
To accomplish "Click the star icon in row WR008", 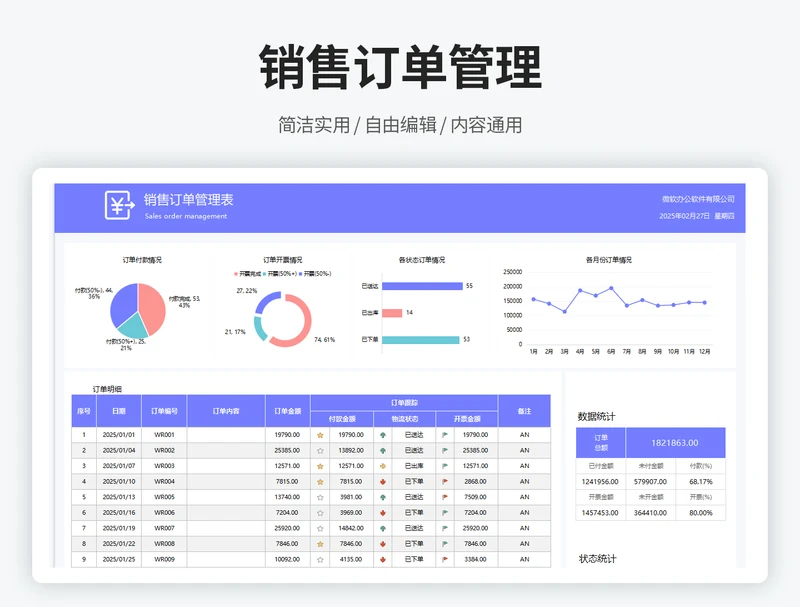I will click(320, 544).
